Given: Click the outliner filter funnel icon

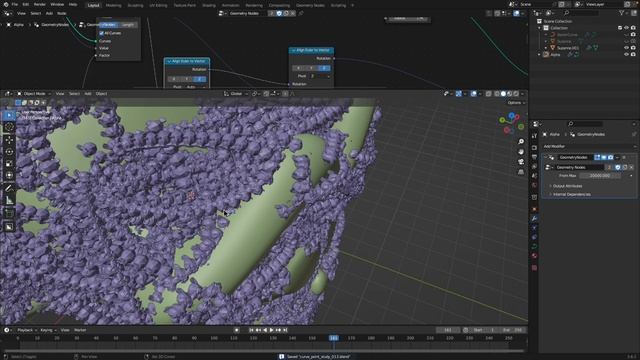Looking at the screenshot, I should coord(621,13).
